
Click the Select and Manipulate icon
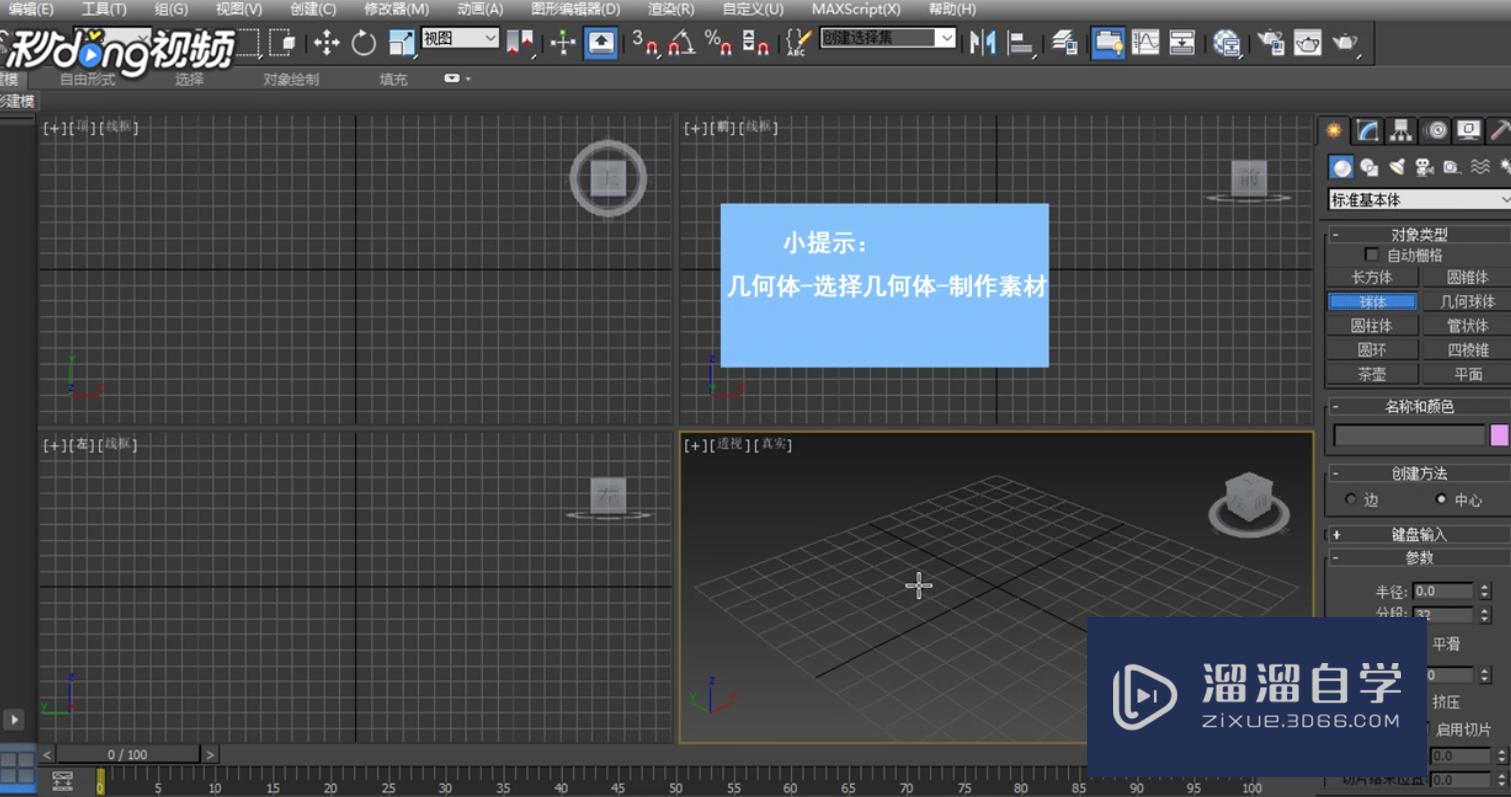click(563, 42)
